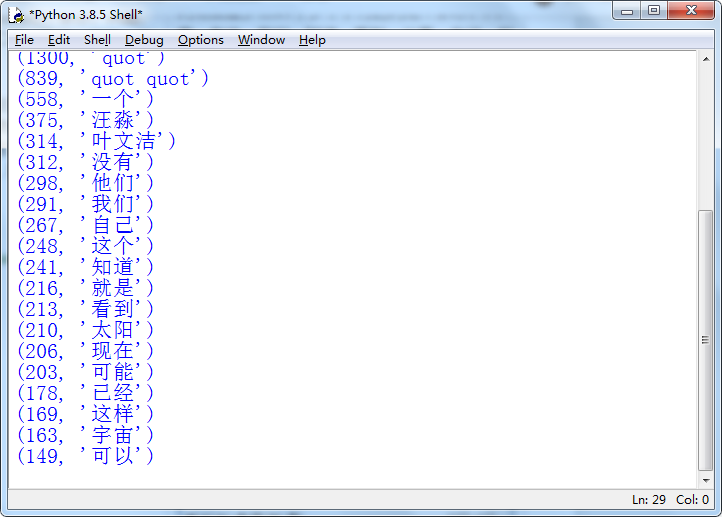Click the output line (178, '已经')

[85, 394]
